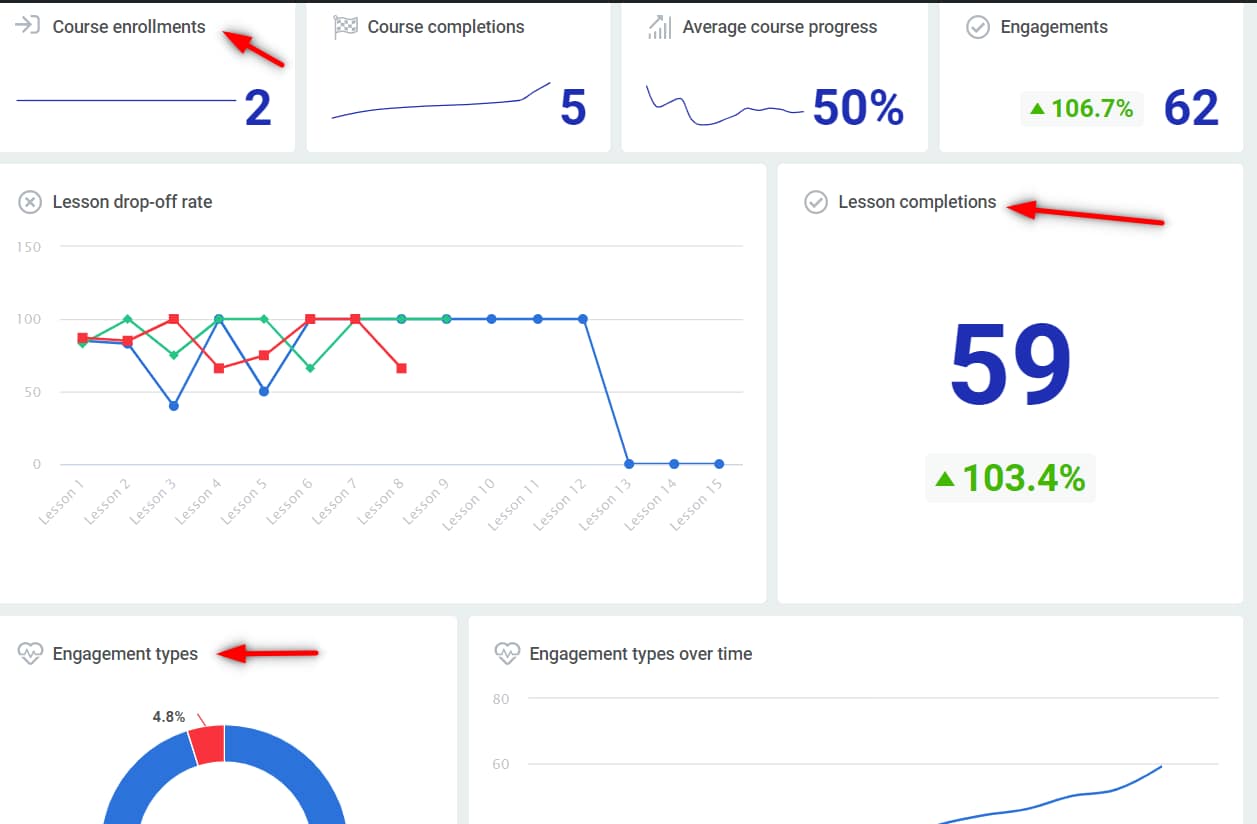Click the blue data point at Lesson 12

click(x=583, y=319)
